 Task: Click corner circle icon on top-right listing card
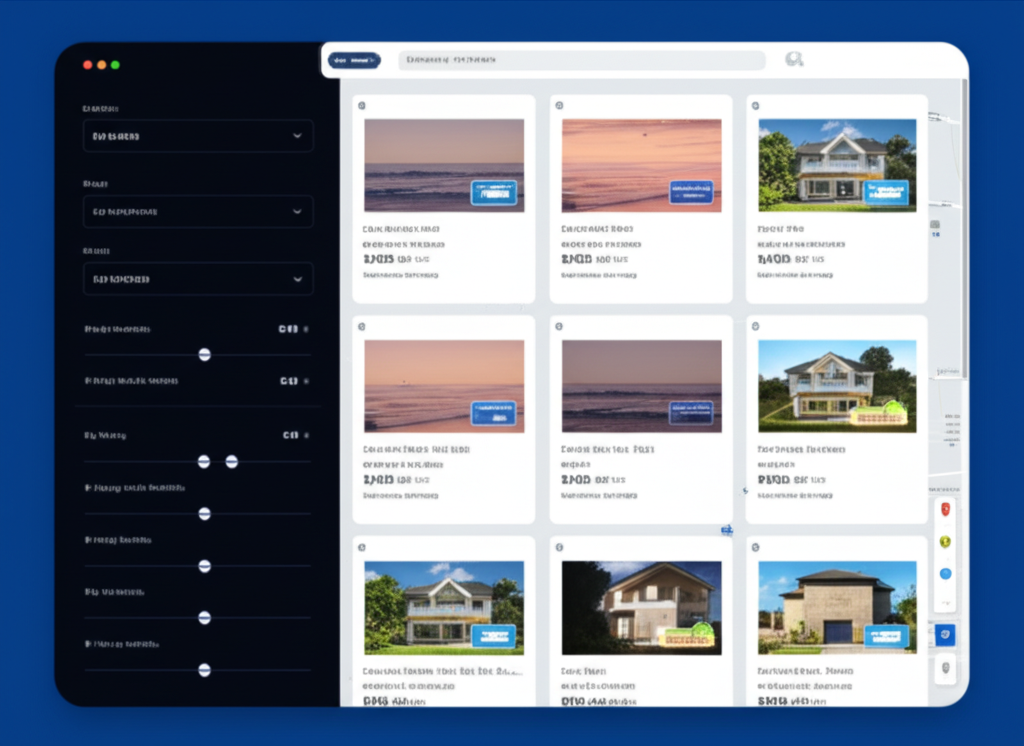756,105
